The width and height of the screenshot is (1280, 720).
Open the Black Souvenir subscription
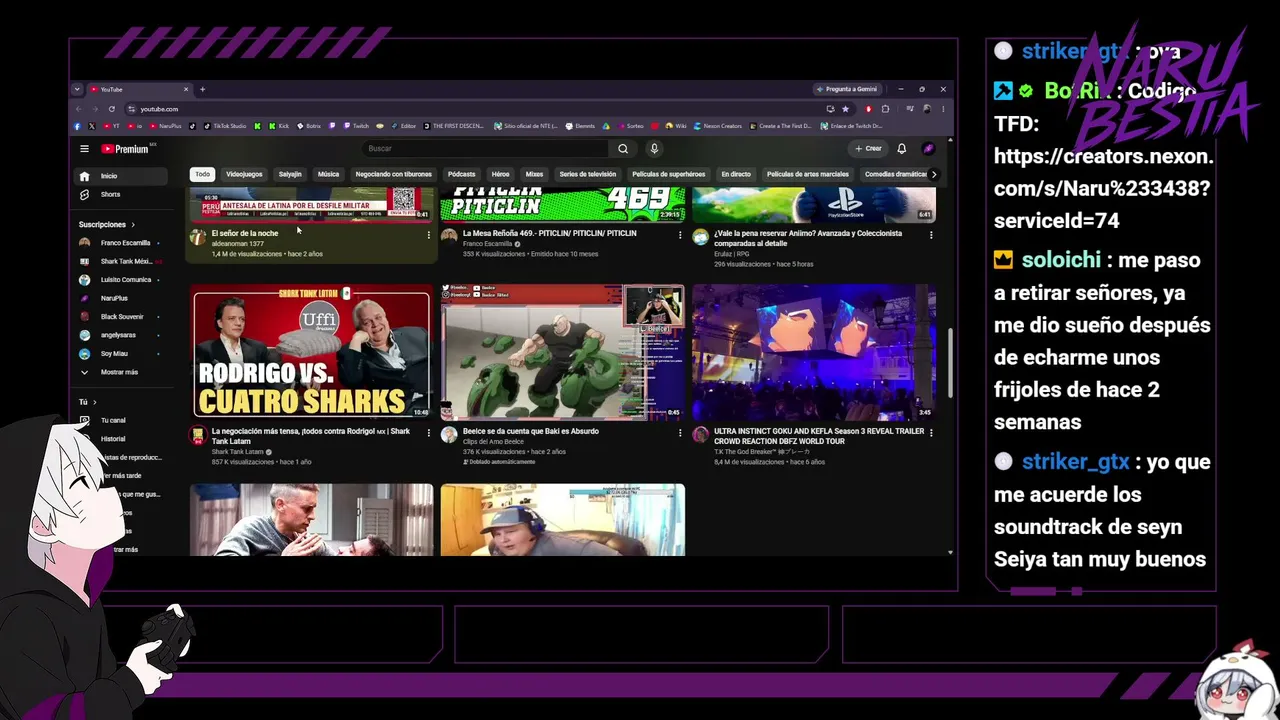[122, 317]
